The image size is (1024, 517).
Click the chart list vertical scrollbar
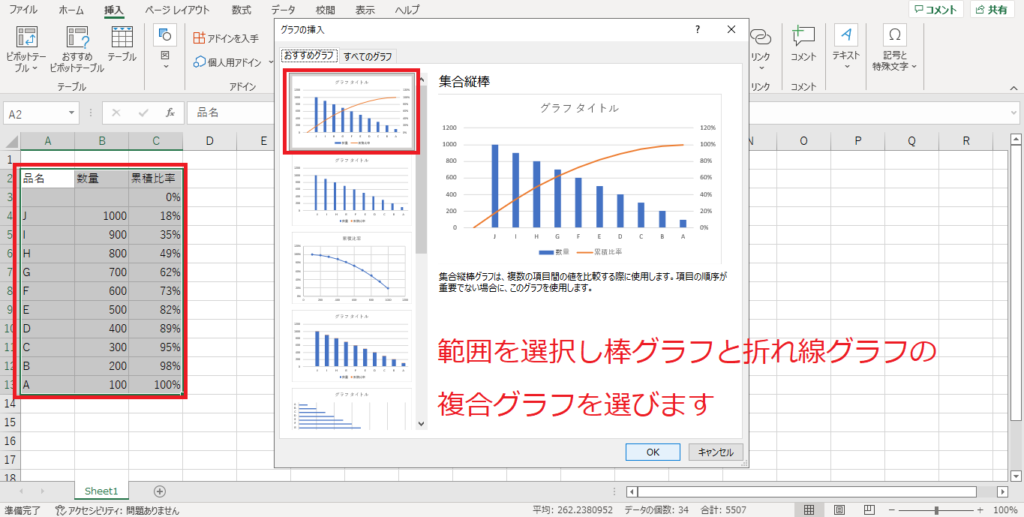pyautogui.click(x=421, y=170)
